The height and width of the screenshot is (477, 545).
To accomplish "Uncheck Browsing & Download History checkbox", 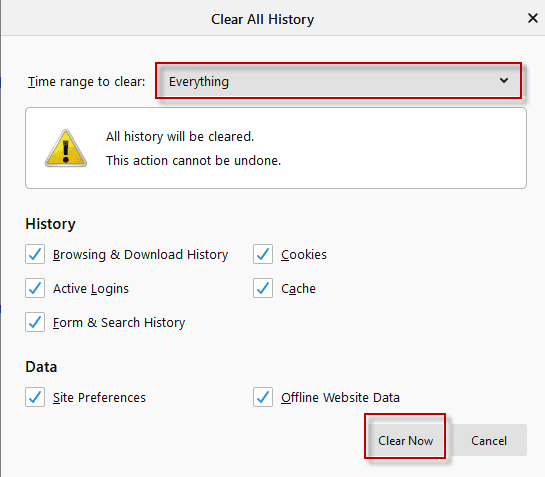I will (35, 254).
